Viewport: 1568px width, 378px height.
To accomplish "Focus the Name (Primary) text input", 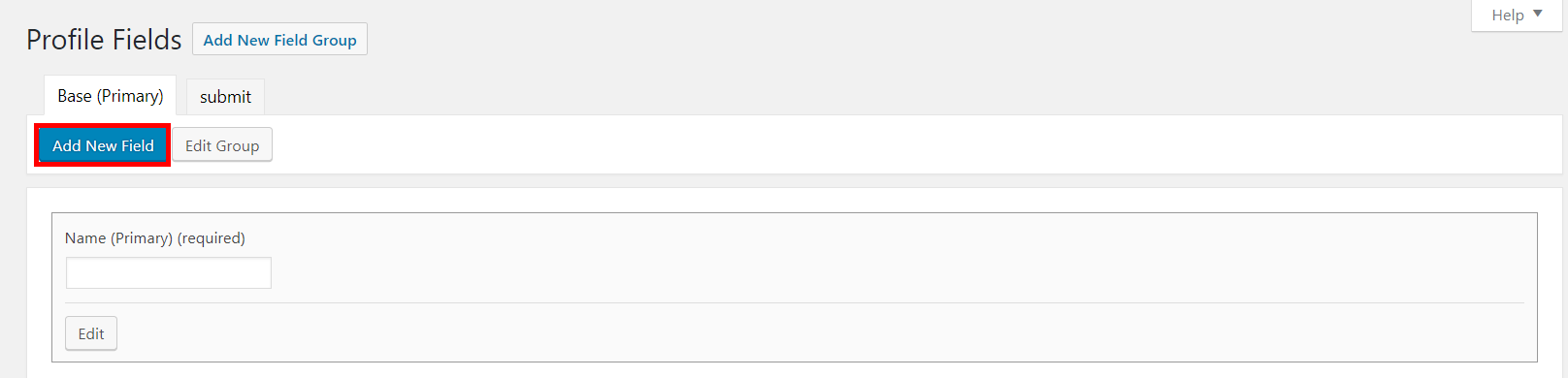I will point(169,273).
